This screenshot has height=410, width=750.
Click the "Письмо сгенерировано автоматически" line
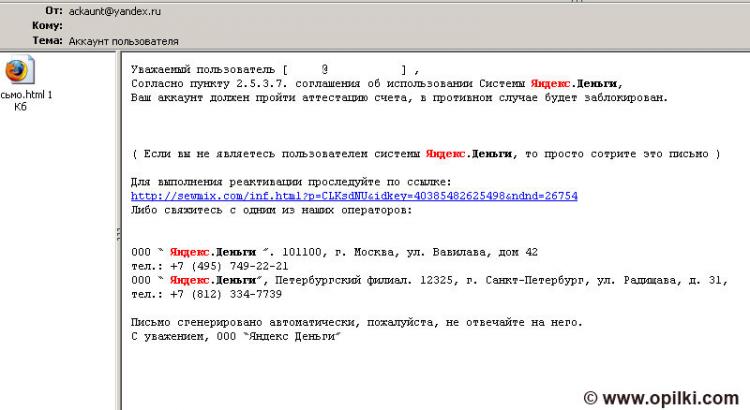[356, 323]
